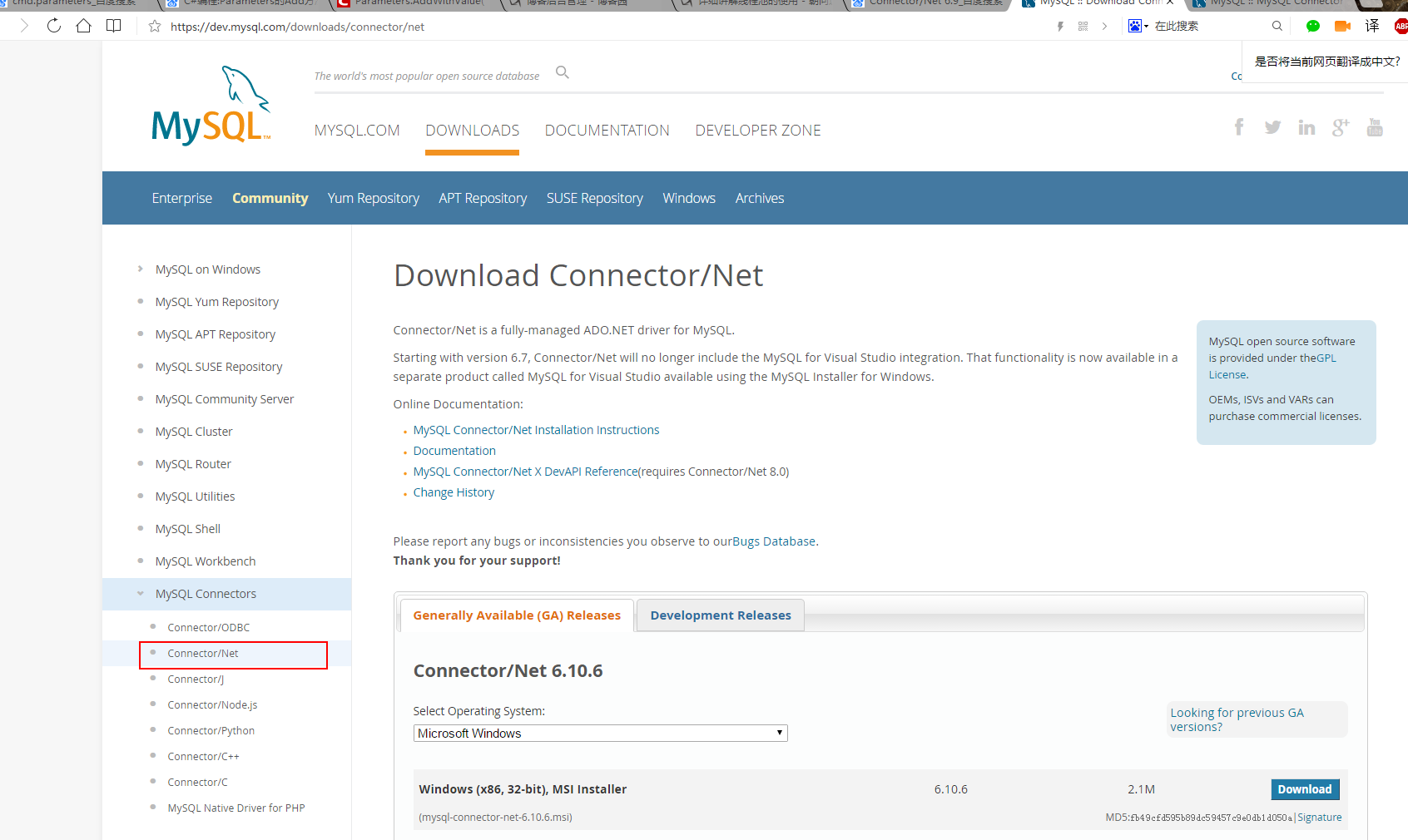Open the X DevAPI Reference link
The height and width of the screenshot is (840, 1408).
[x=525, y=472]
